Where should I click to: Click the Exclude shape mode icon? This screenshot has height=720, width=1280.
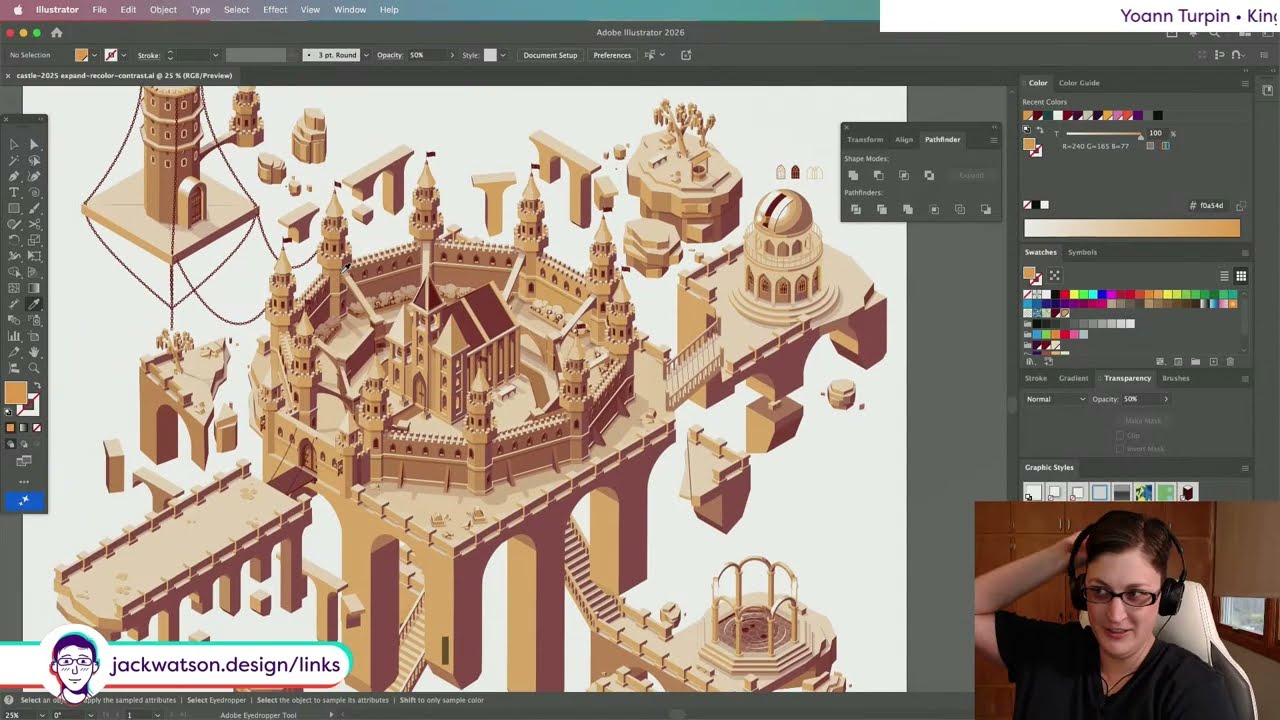click(929, 175)
